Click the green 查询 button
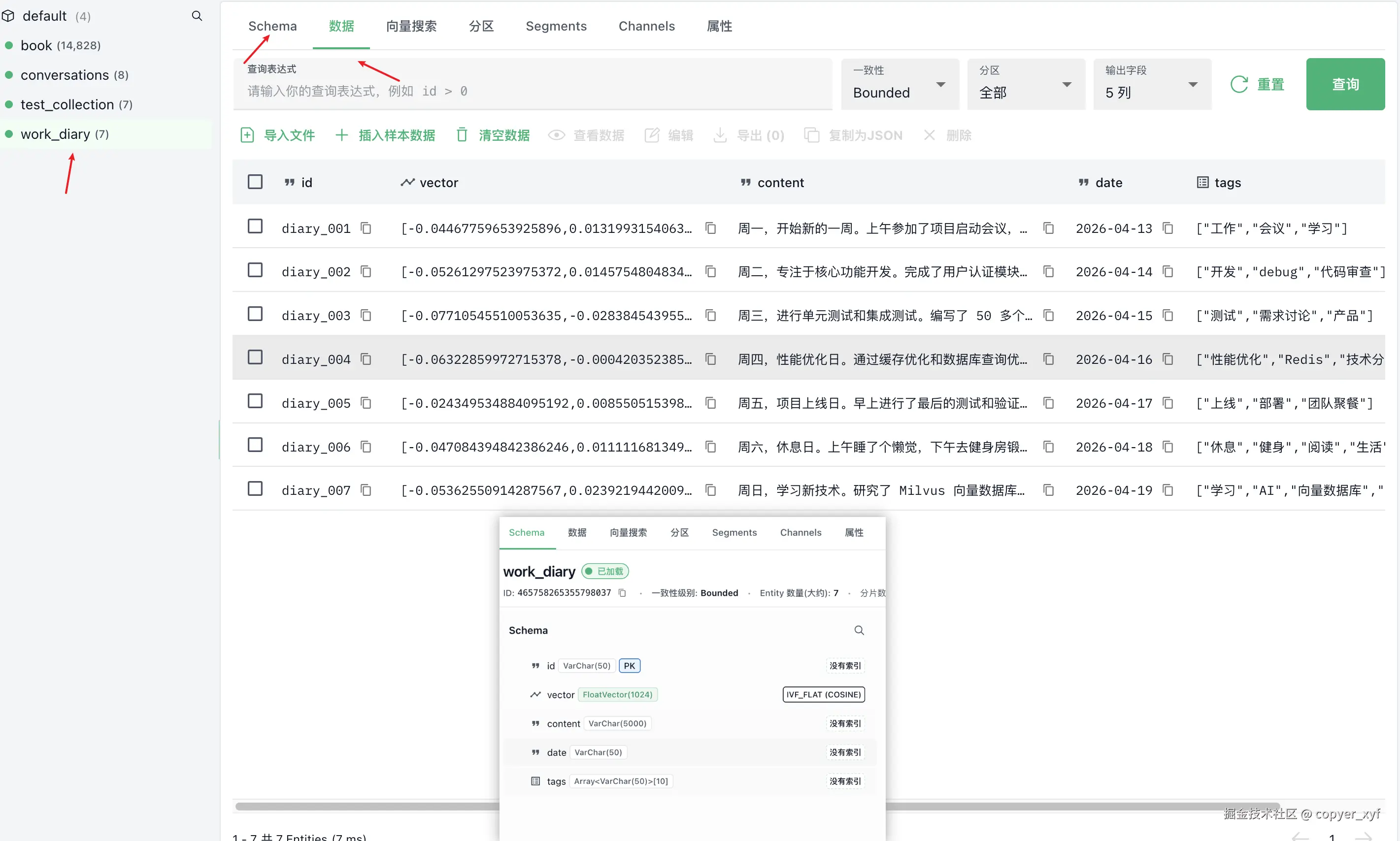 [x=1346, y=84]
